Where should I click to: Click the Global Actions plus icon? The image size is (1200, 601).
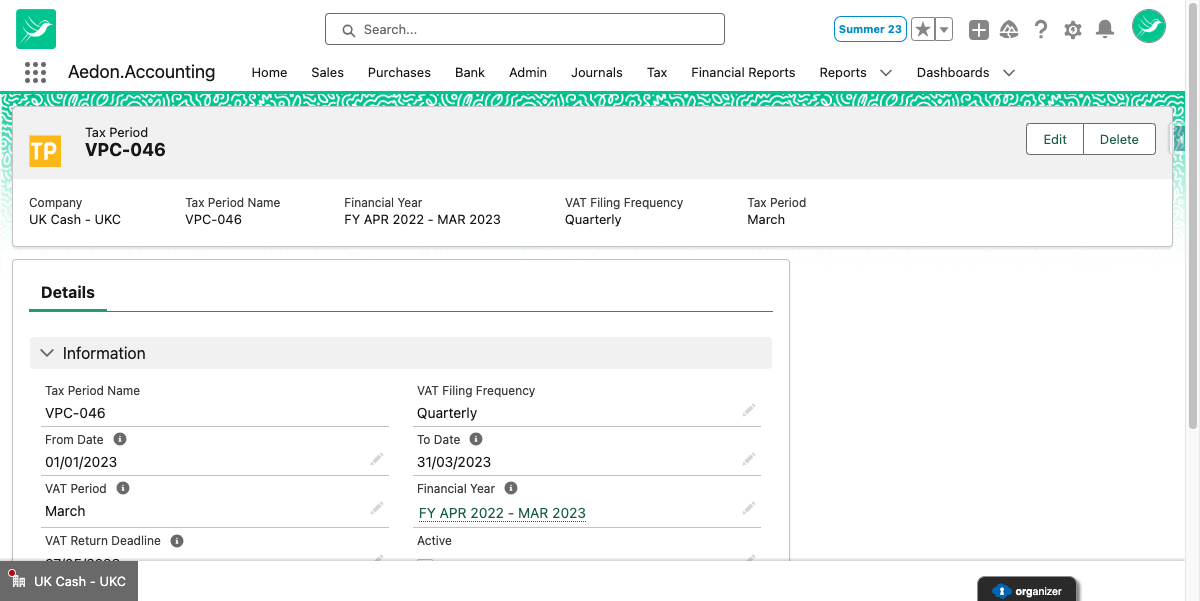pyautogui.click(x=979, y=30)
